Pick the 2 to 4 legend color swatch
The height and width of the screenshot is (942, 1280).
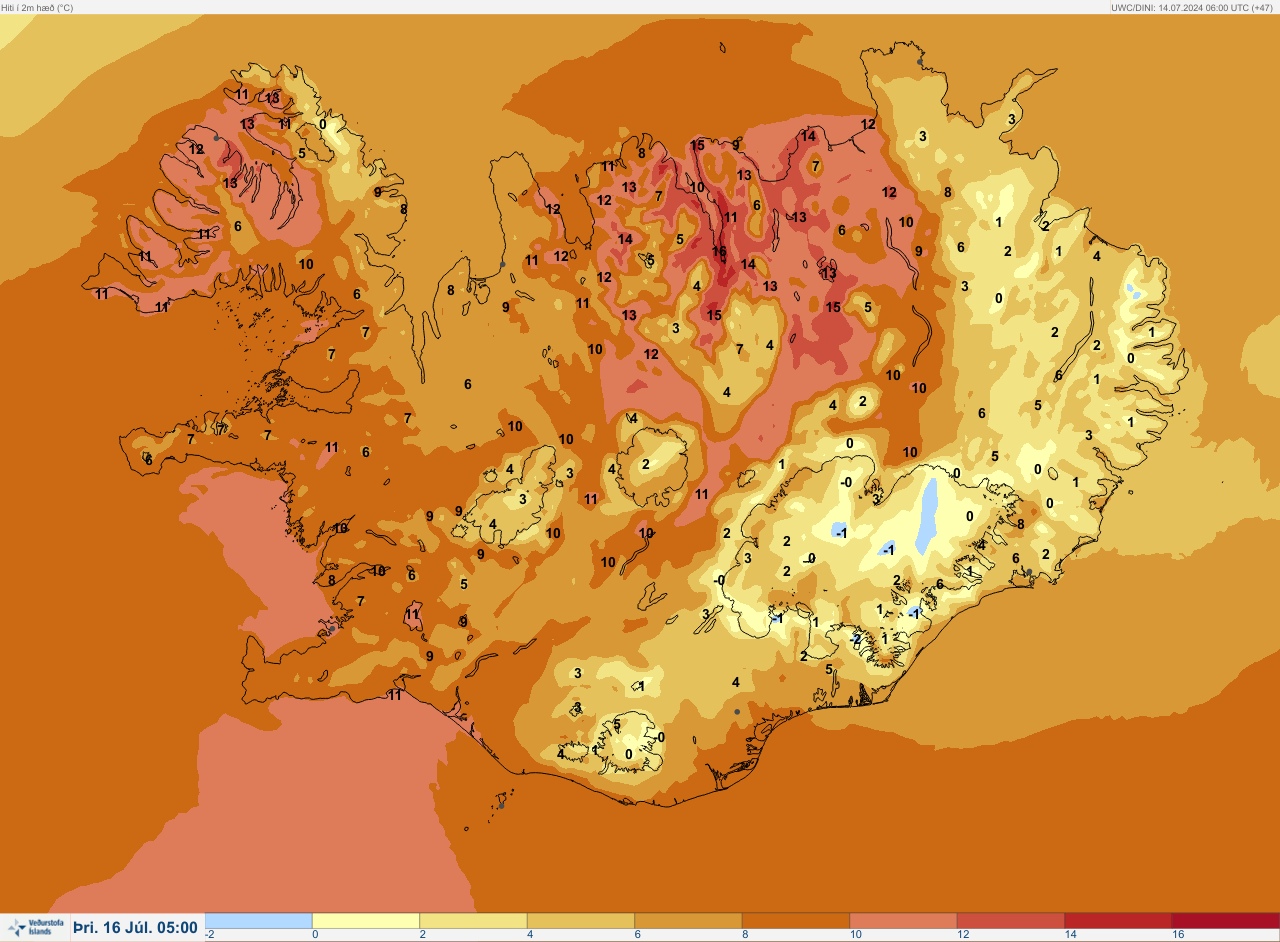[x=473, y=920]
